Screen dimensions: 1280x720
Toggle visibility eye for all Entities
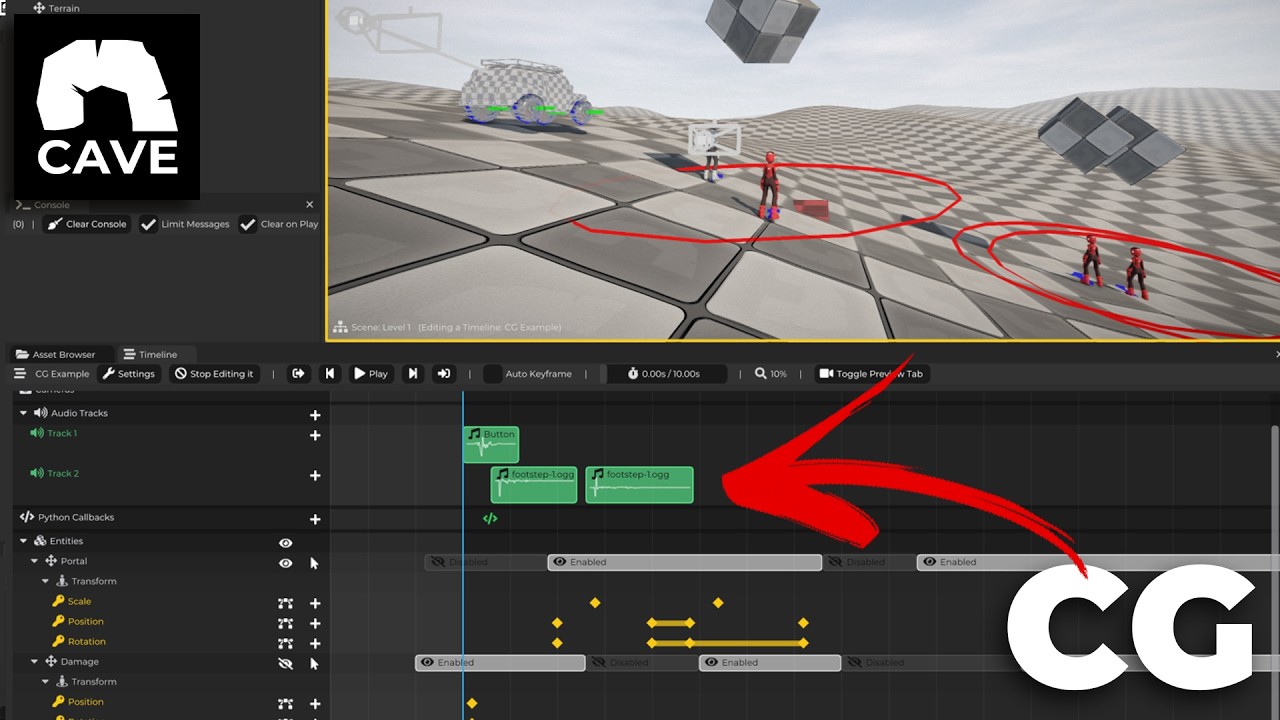[286, 543]
